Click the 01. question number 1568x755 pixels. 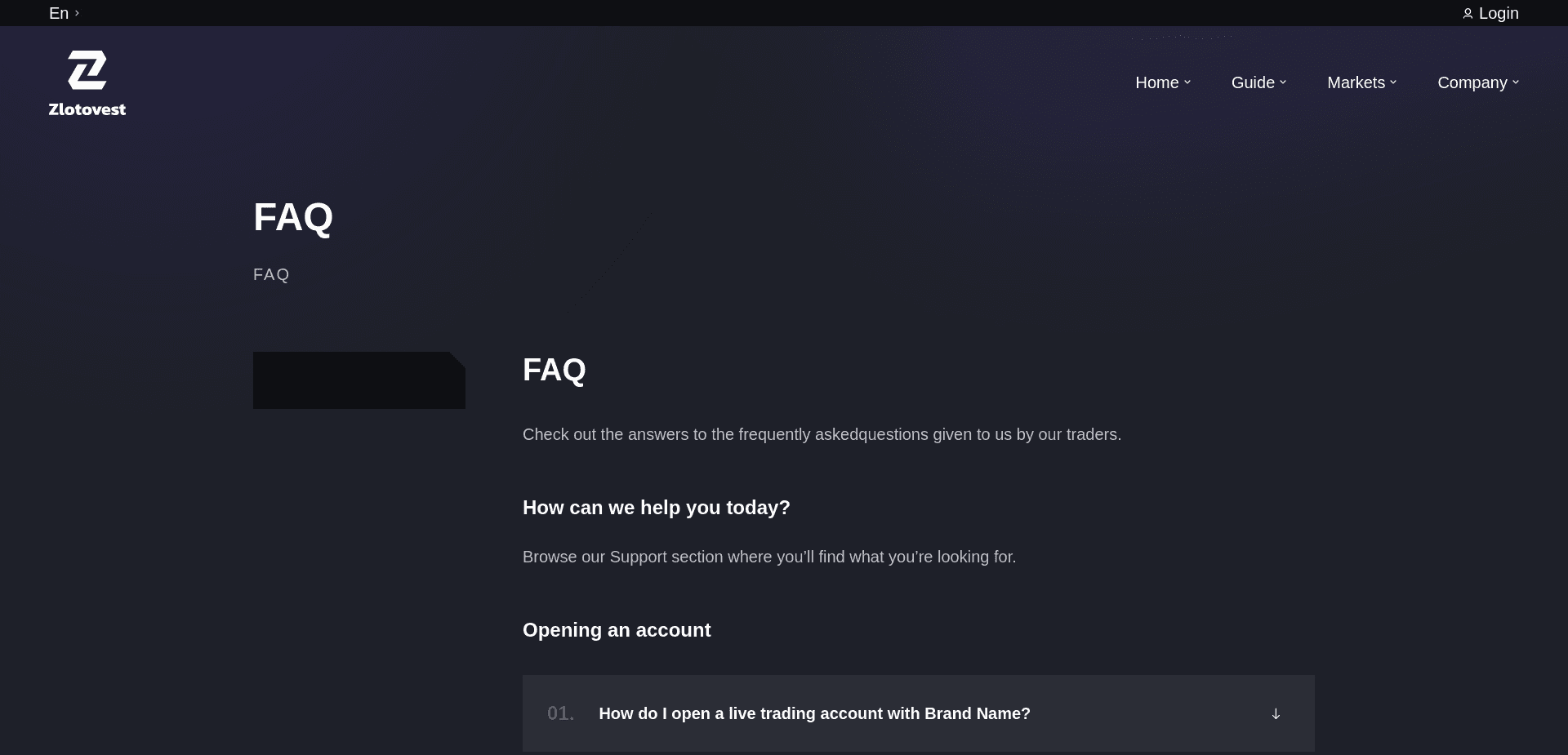560,713
